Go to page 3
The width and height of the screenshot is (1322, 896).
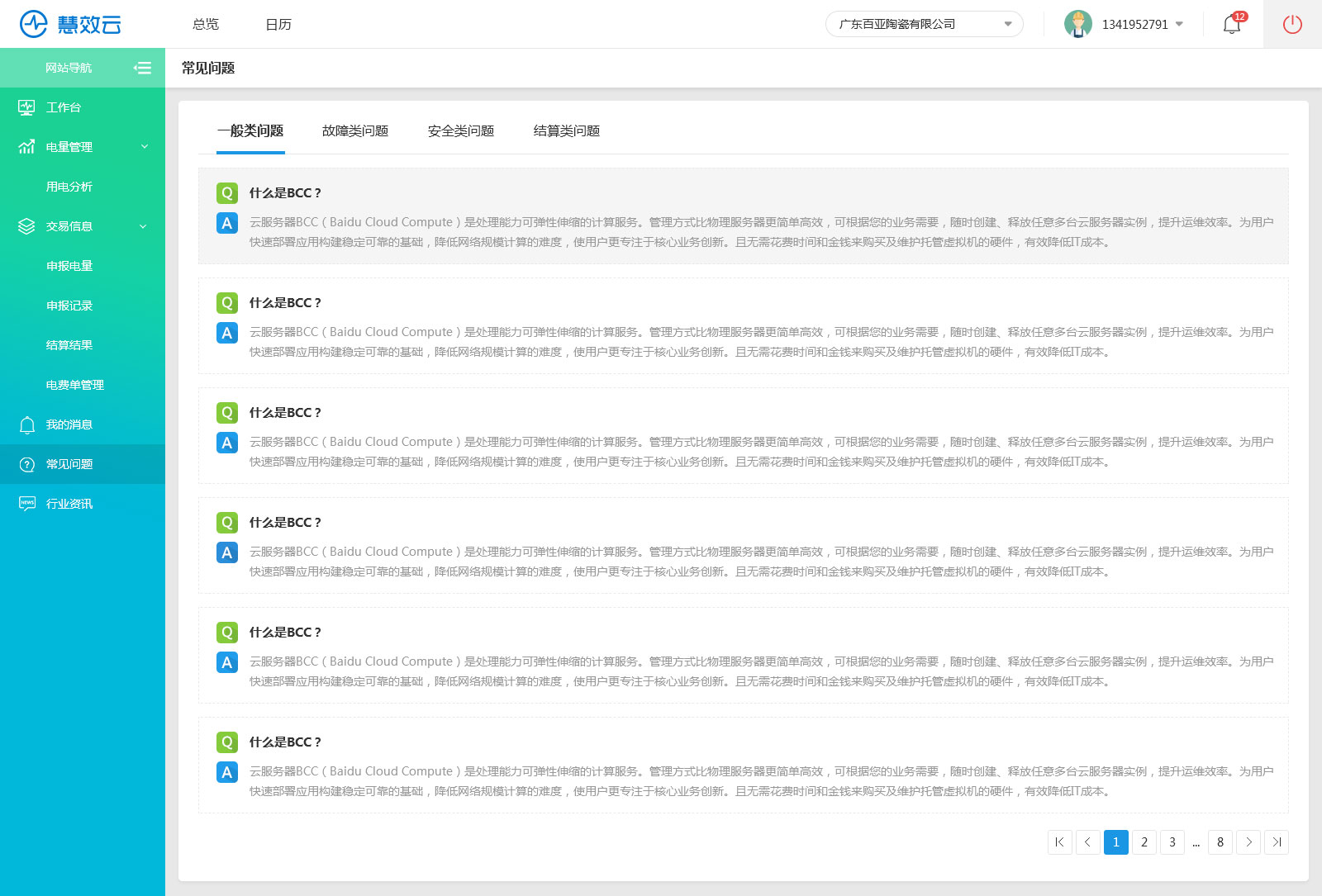(x=1172, y=842)
